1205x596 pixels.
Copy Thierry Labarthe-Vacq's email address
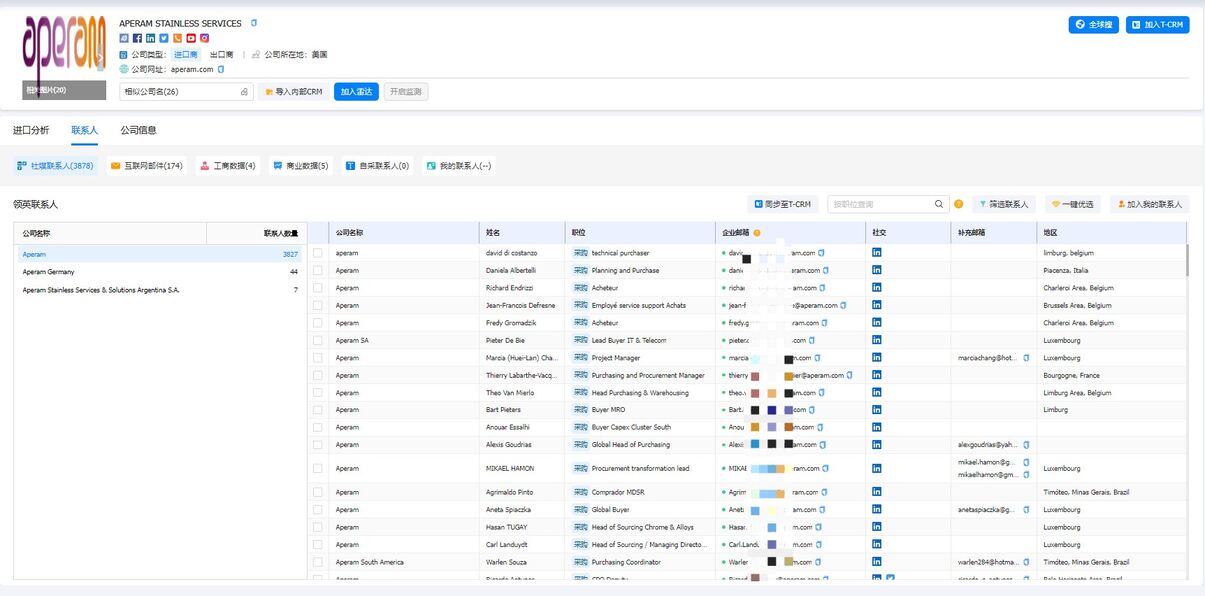850,375
